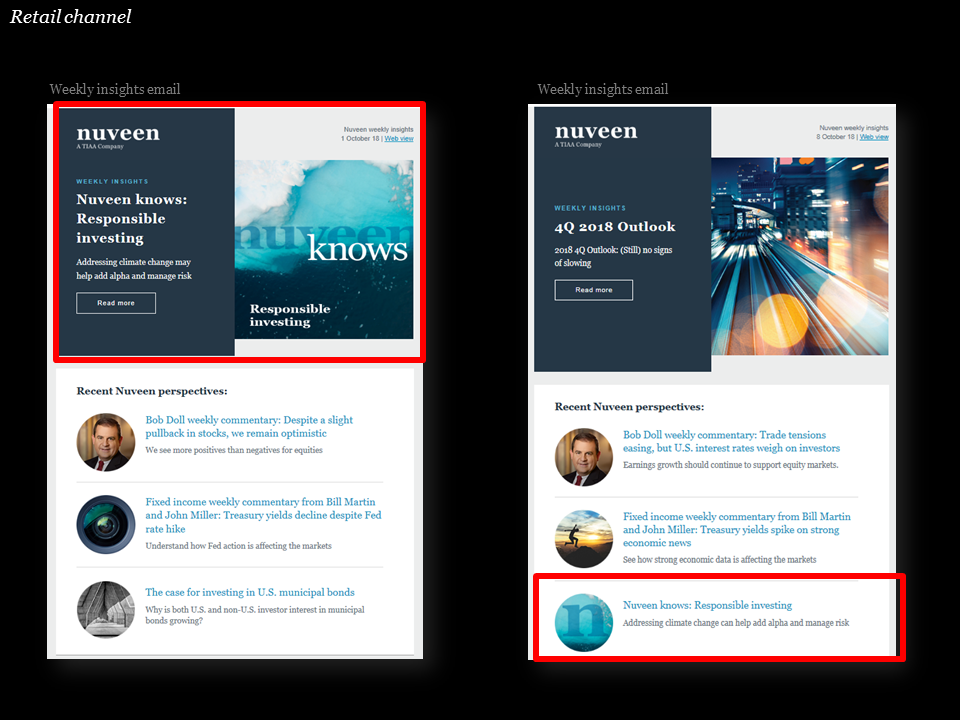
Task: Click 'Addressing climate change can help add alpha' text
Action: 736,623
